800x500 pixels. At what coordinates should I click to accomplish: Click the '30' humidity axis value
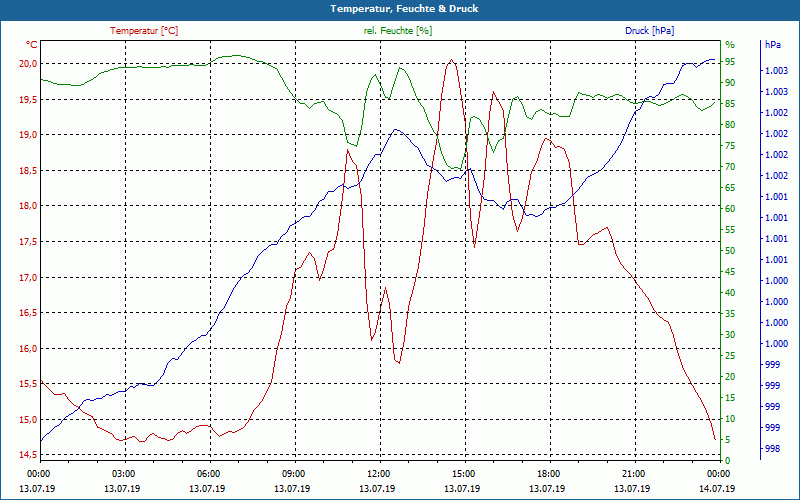tap(730, 335)
